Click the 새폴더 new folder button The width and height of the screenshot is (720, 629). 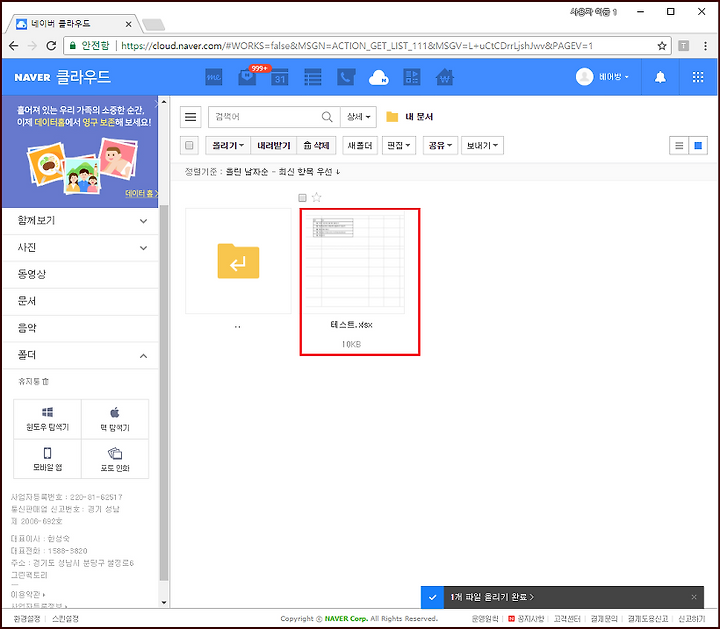pyautogui.click(x=360, y=146)
